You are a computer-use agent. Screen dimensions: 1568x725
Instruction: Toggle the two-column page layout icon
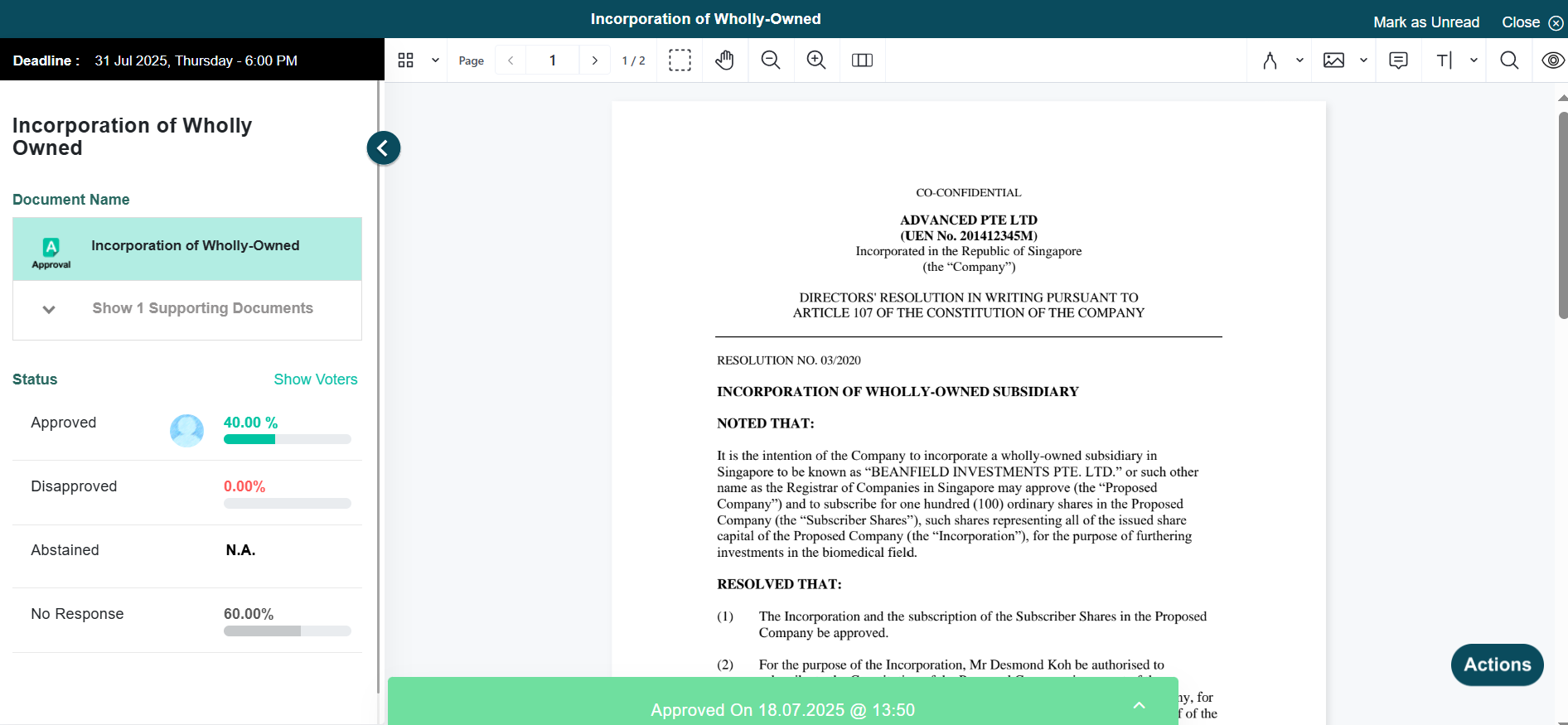(862, 60)
